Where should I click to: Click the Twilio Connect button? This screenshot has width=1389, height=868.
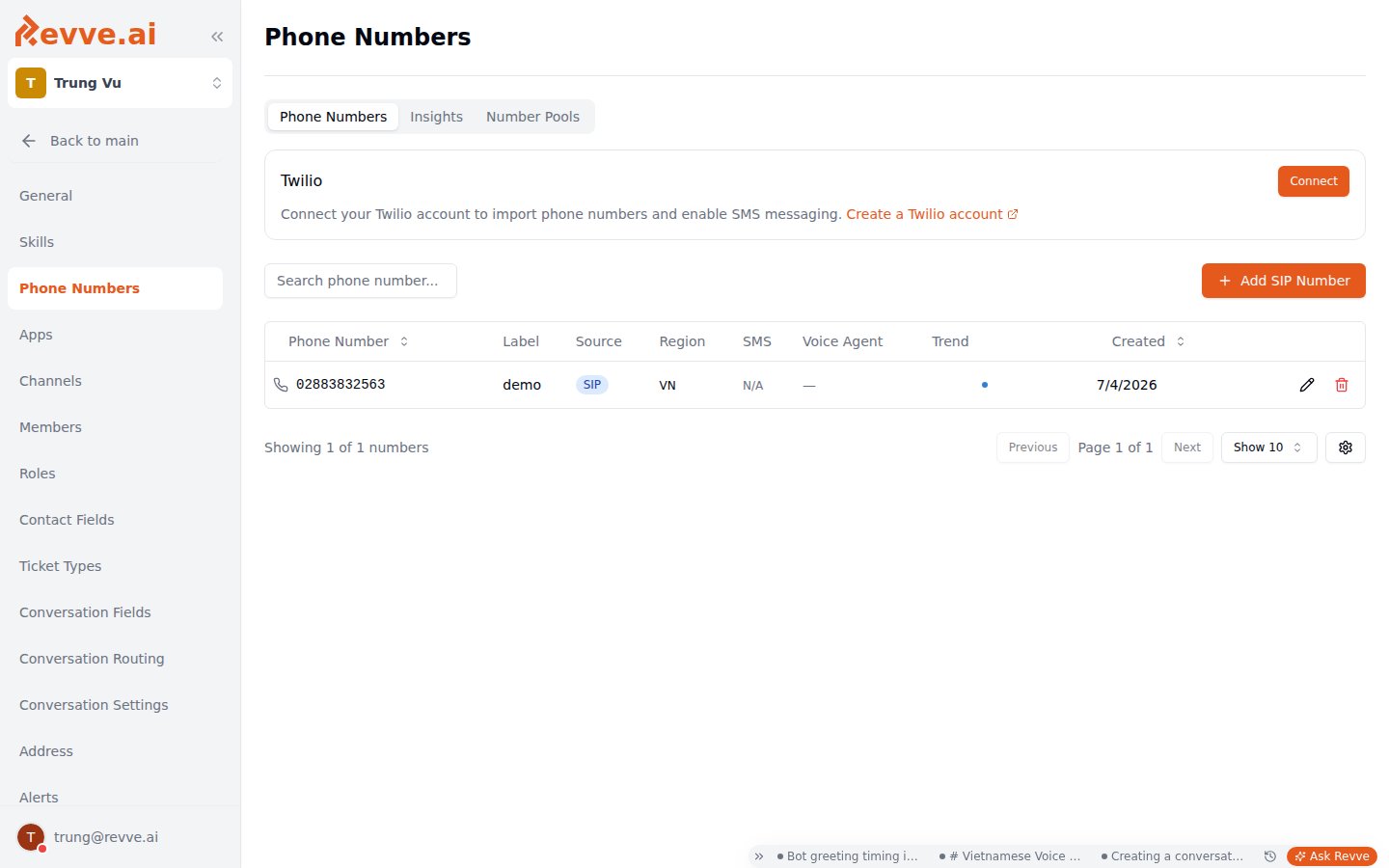[1313, 181]
